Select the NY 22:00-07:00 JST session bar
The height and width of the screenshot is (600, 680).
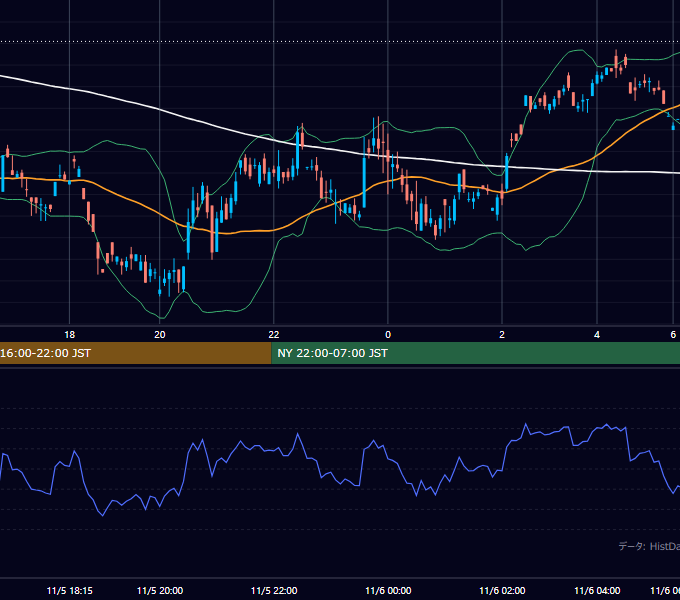coord(476,353)
